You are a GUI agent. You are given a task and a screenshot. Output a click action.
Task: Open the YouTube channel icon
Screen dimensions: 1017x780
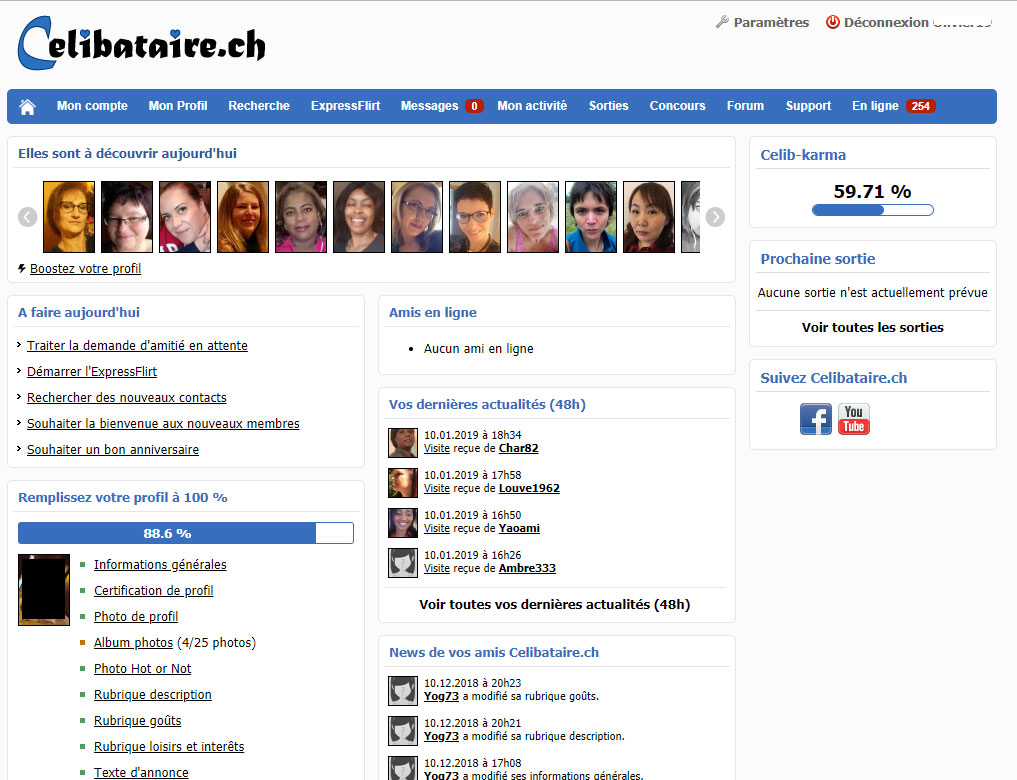853,419
